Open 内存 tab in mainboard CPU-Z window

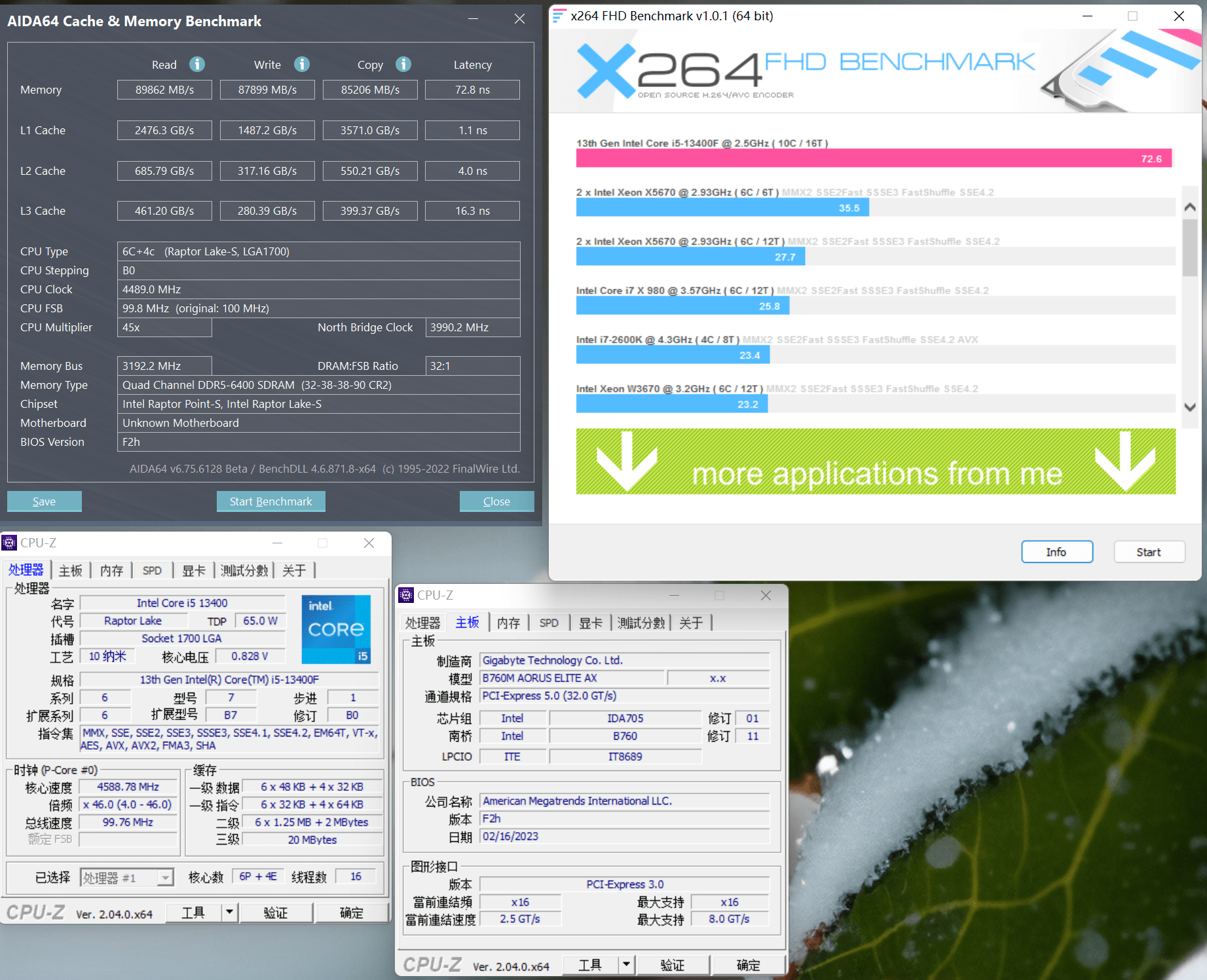tap(508, 623)
